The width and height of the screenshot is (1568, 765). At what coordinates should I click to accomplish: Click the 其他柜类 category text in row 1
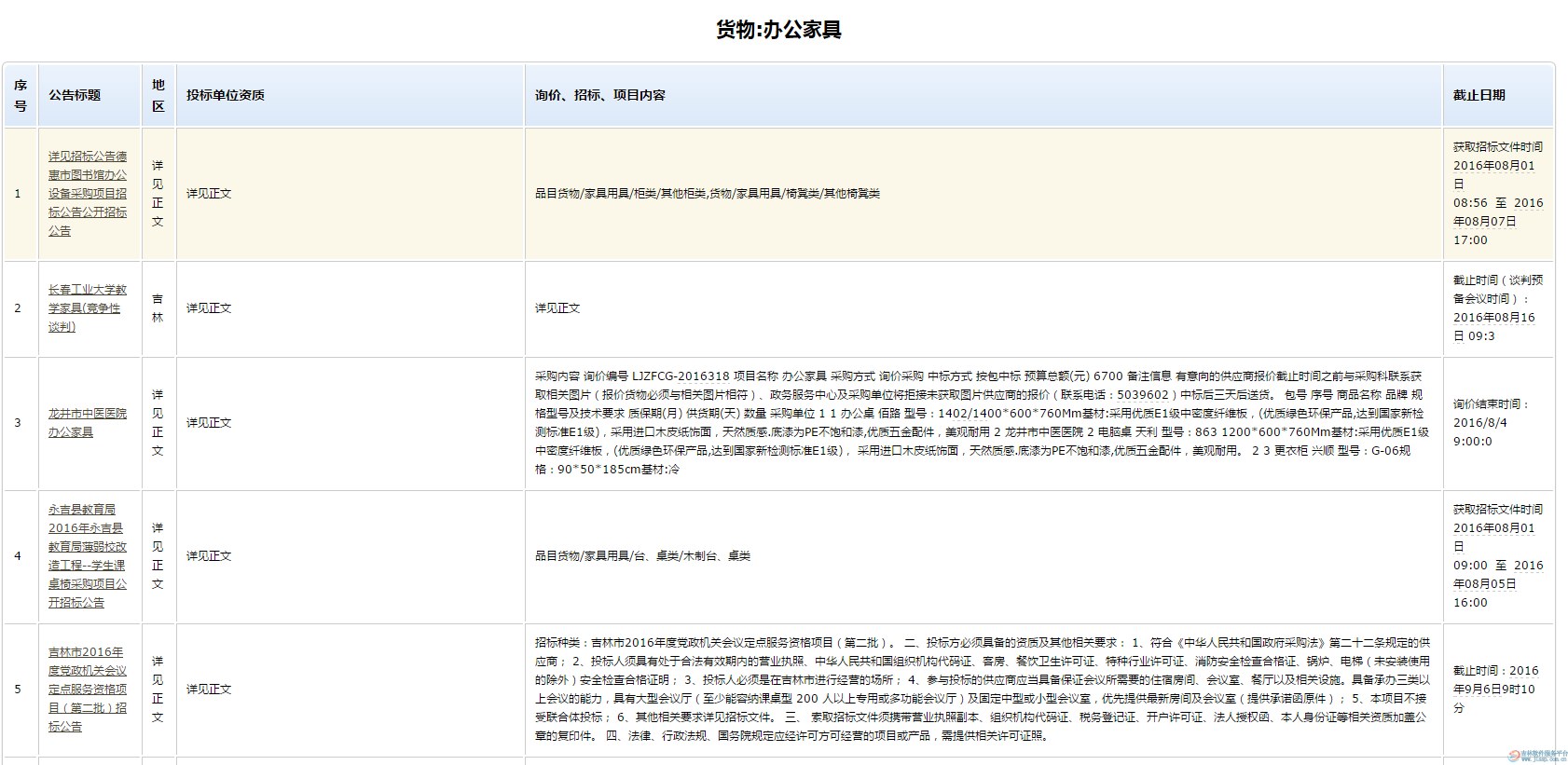click(x=682, y=194)
